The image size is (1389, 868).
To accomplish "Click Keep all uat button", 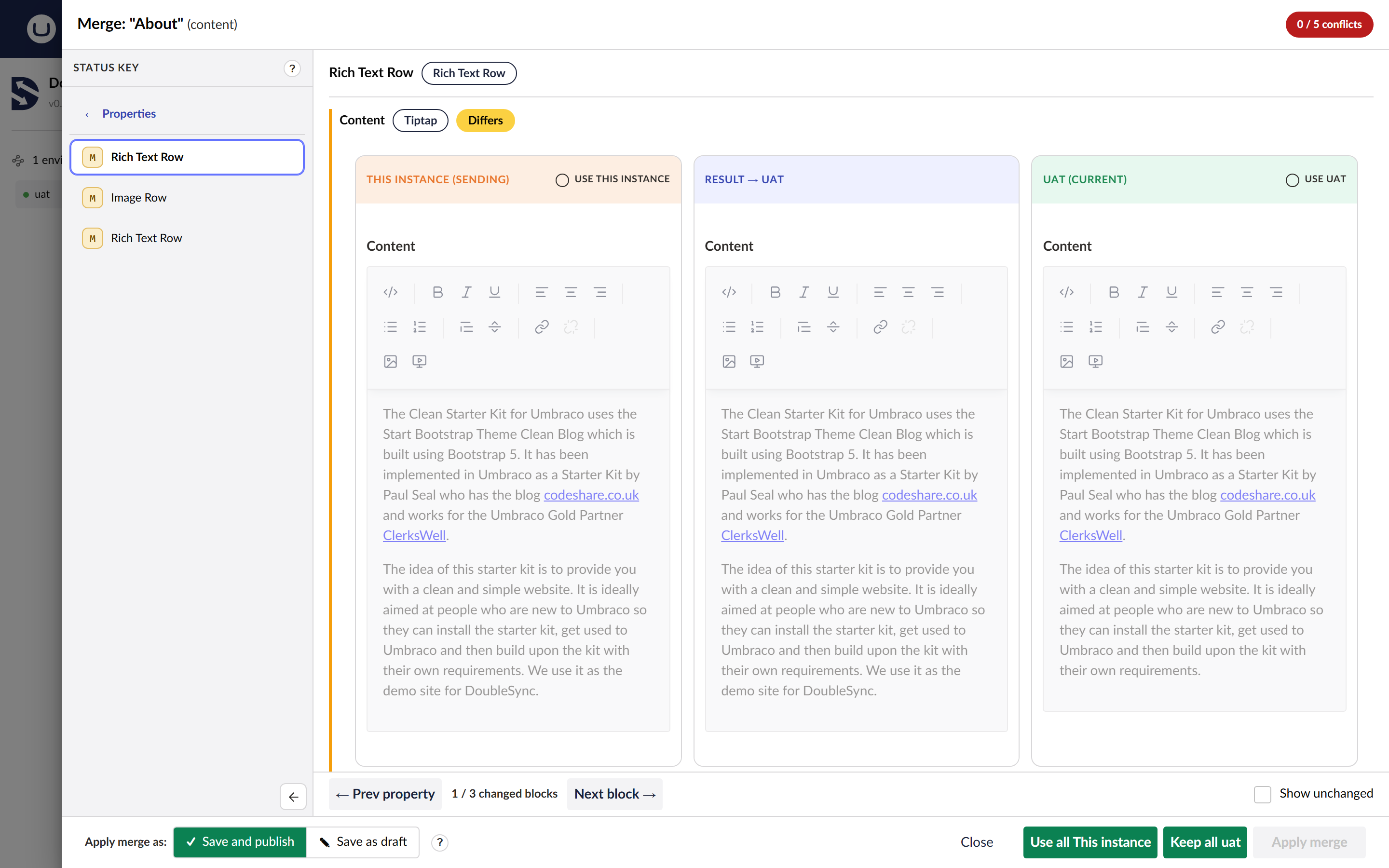I will (x=1205, y=841).
